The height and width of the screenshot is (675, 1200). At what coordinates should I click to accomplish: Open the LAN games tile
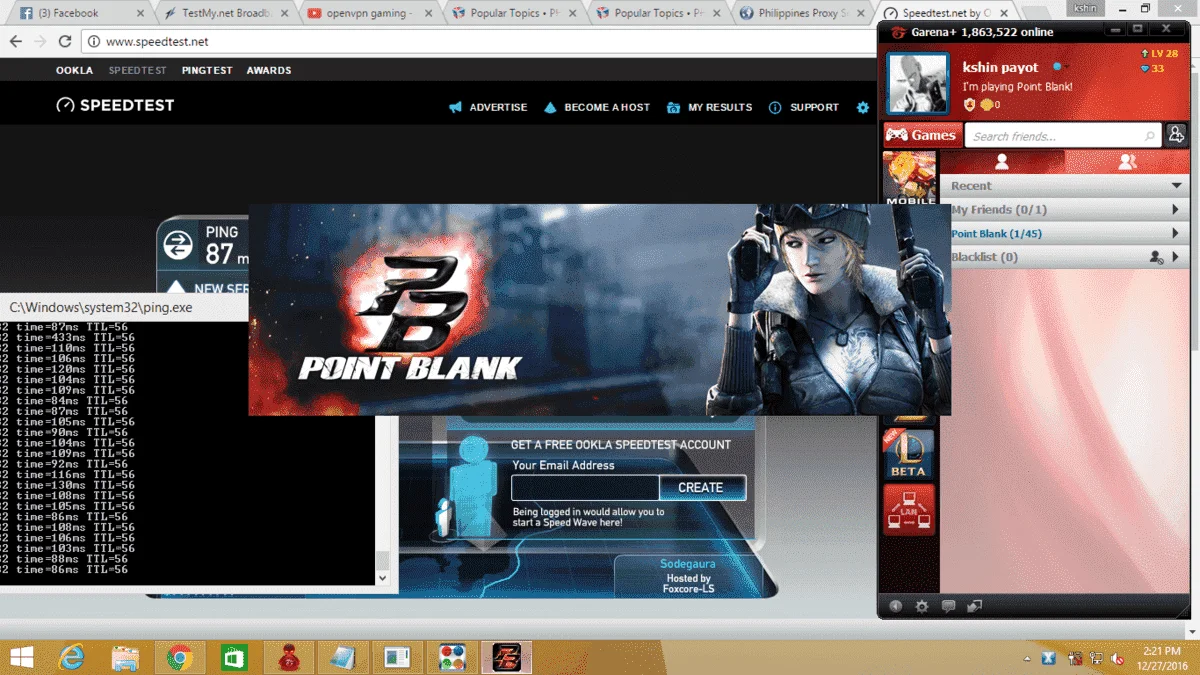[x=909, y=510]
